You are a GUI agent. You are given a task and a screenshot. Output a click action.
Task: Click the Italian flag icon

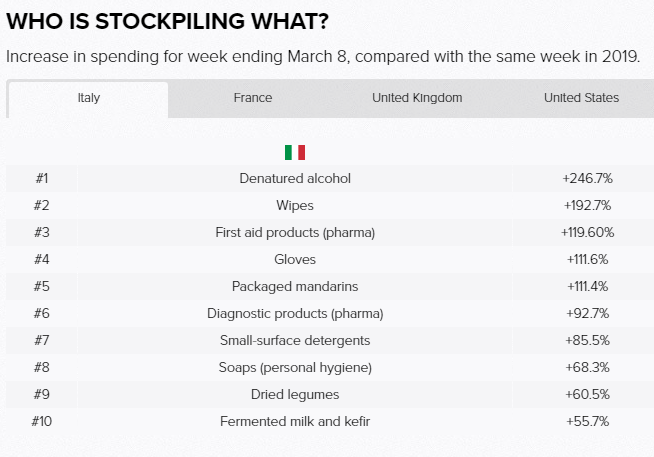pos(295,152)
